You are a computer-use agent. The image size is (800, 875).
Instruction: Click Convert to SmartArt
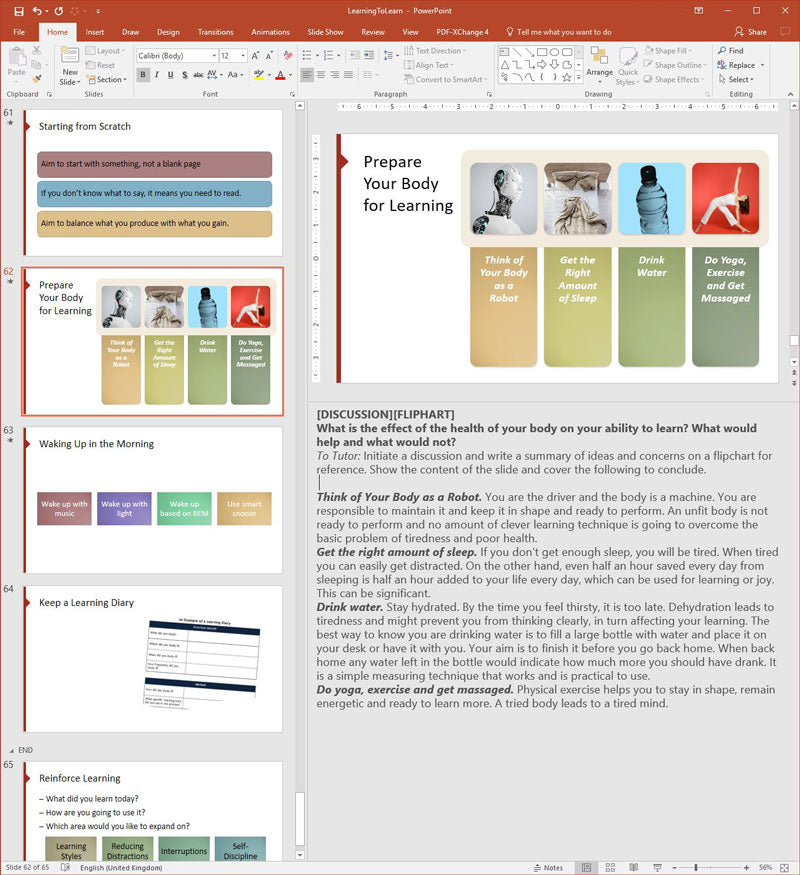(445, 80)
